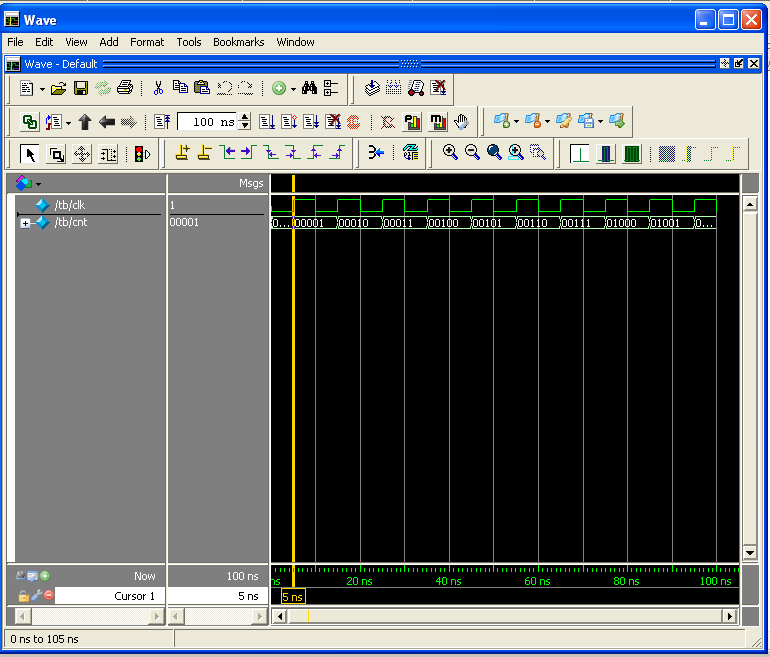Open the Format menu
Screen dimensions: 770x657
click(x=147, y=42)
